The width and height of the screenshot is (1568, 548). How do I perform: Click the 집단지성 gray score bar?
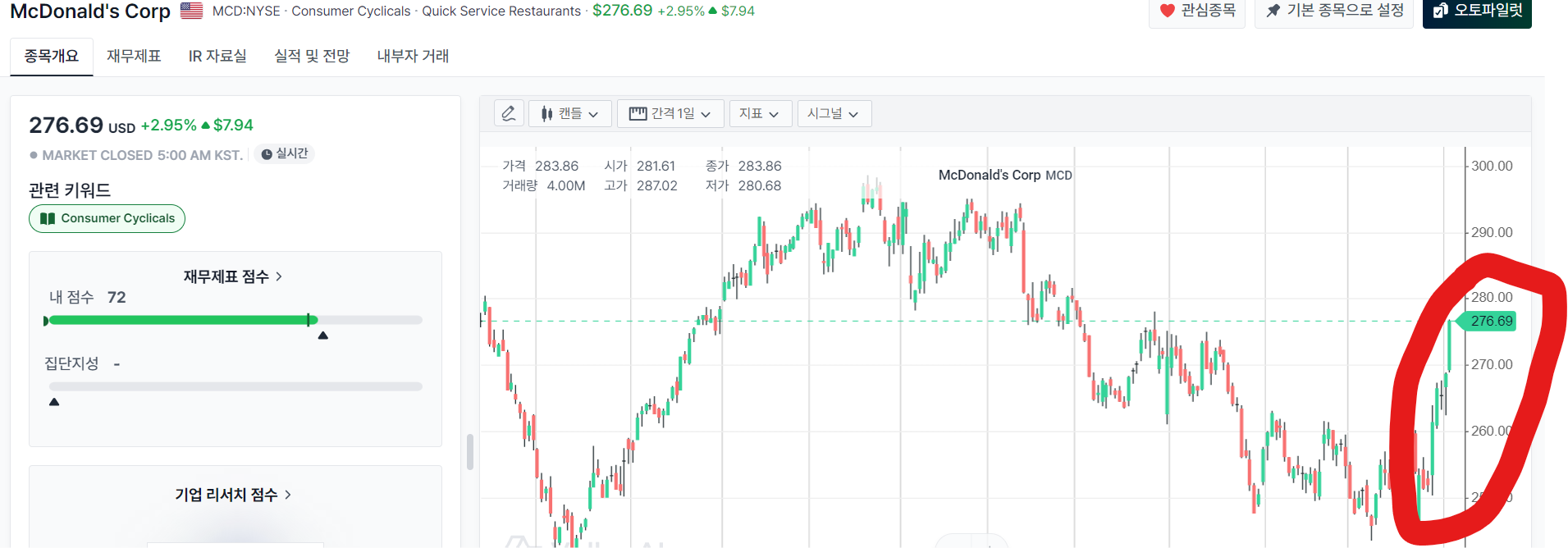click(x=235, y=386)
